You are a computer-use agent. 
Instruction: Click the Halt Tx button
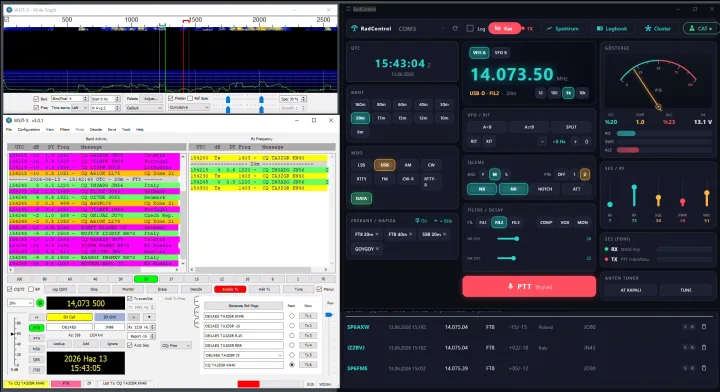[264, 289]
